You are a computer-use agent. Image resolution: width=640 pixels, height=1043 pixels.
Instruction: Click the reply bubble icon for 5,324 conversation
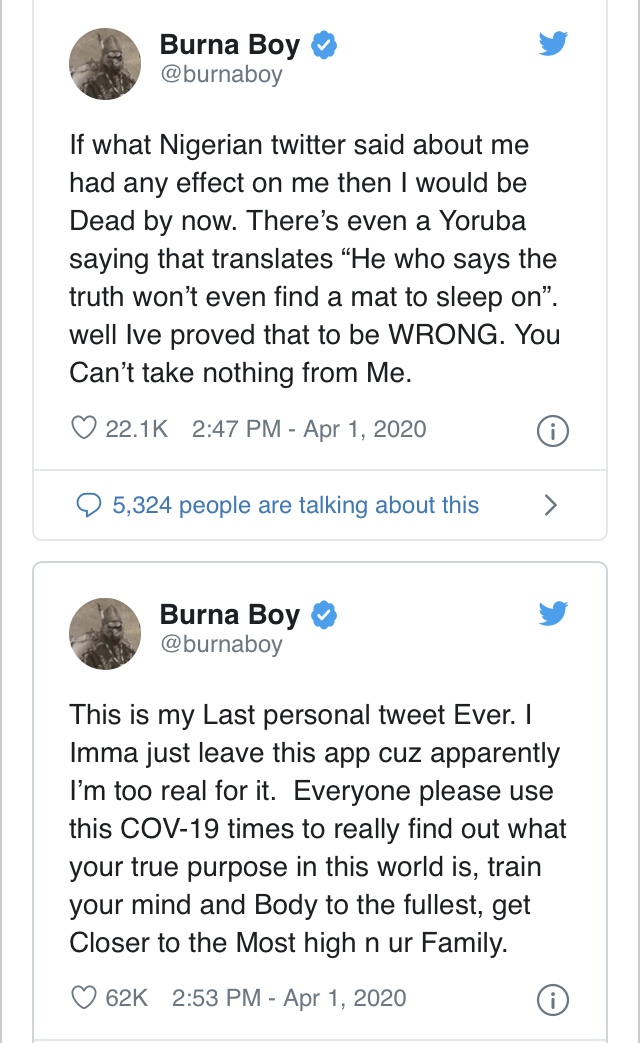[x=90, y=505]
